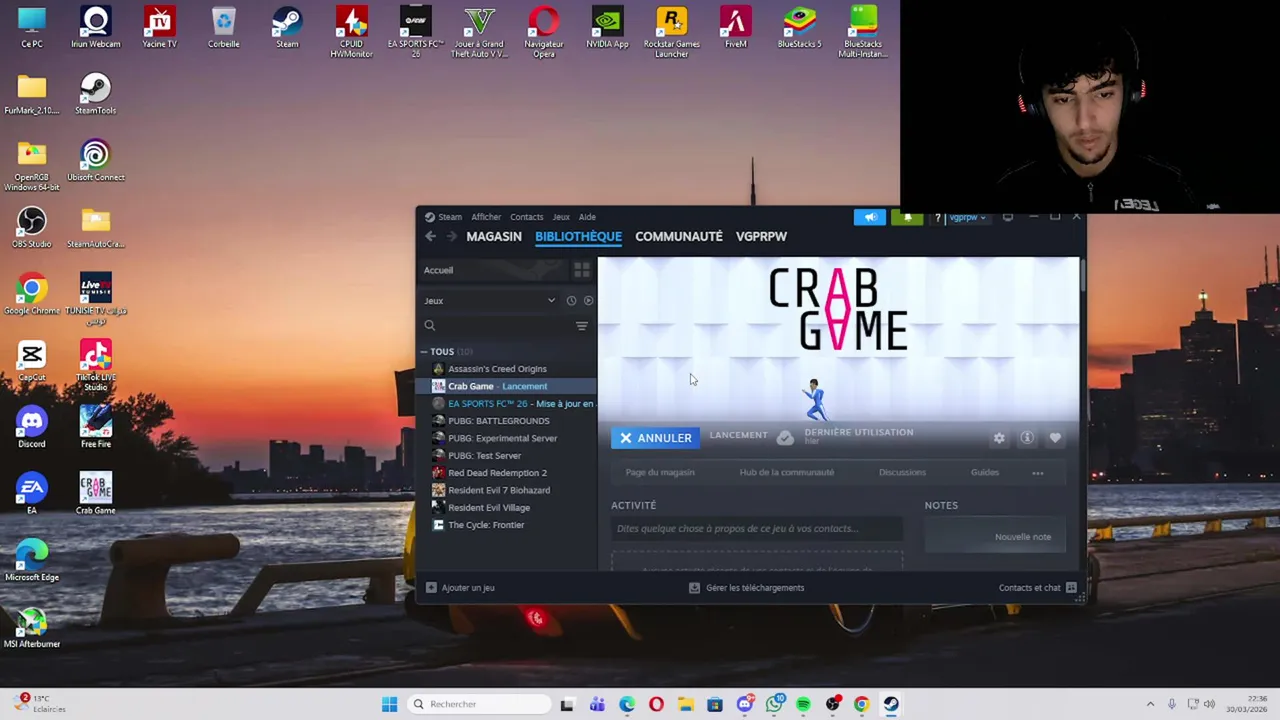Open the Contacts menu
The height and width of the screenshot is (720, 1280).
[526, 217]
